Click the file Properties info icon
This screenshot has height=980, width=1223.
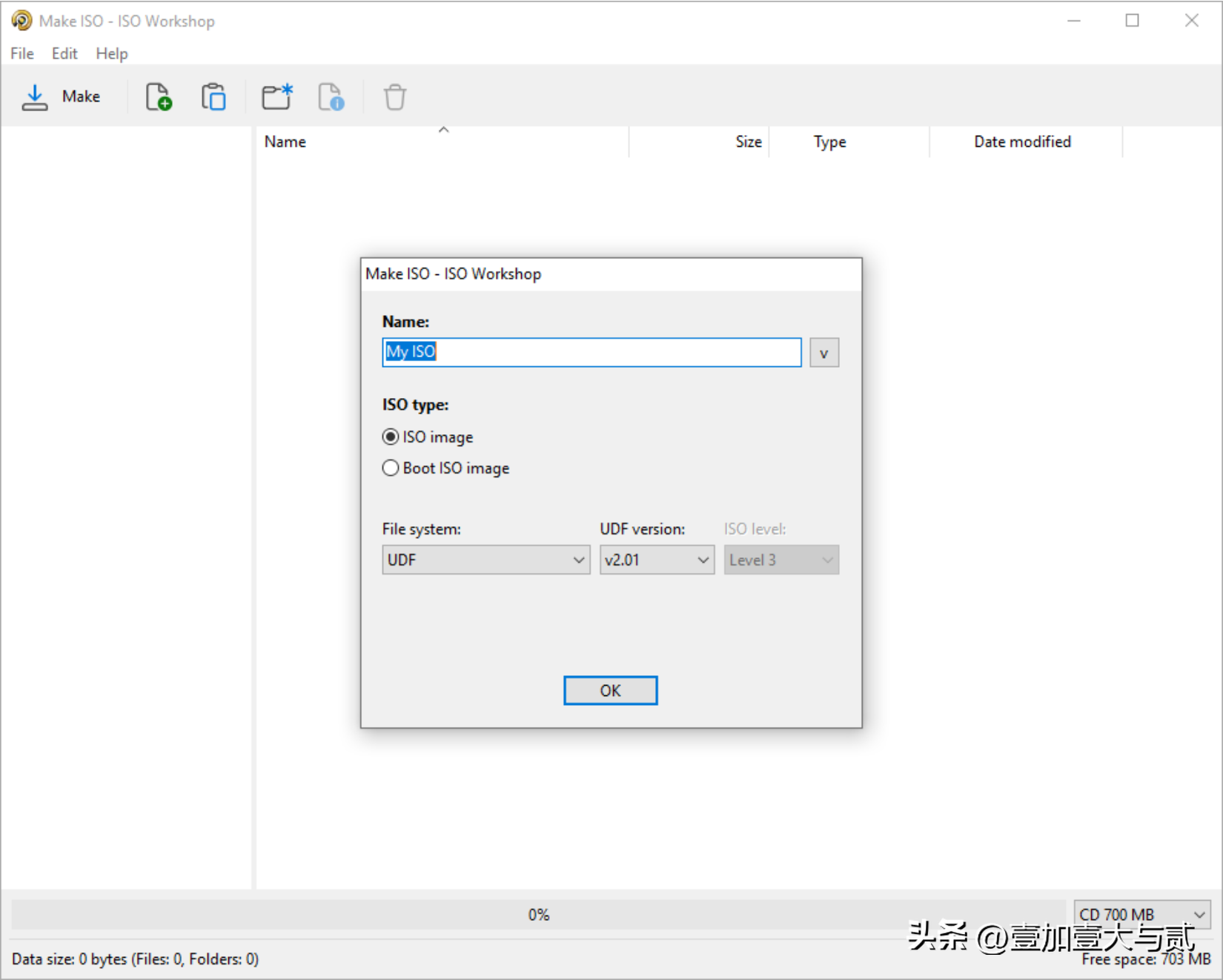(331, 97)
